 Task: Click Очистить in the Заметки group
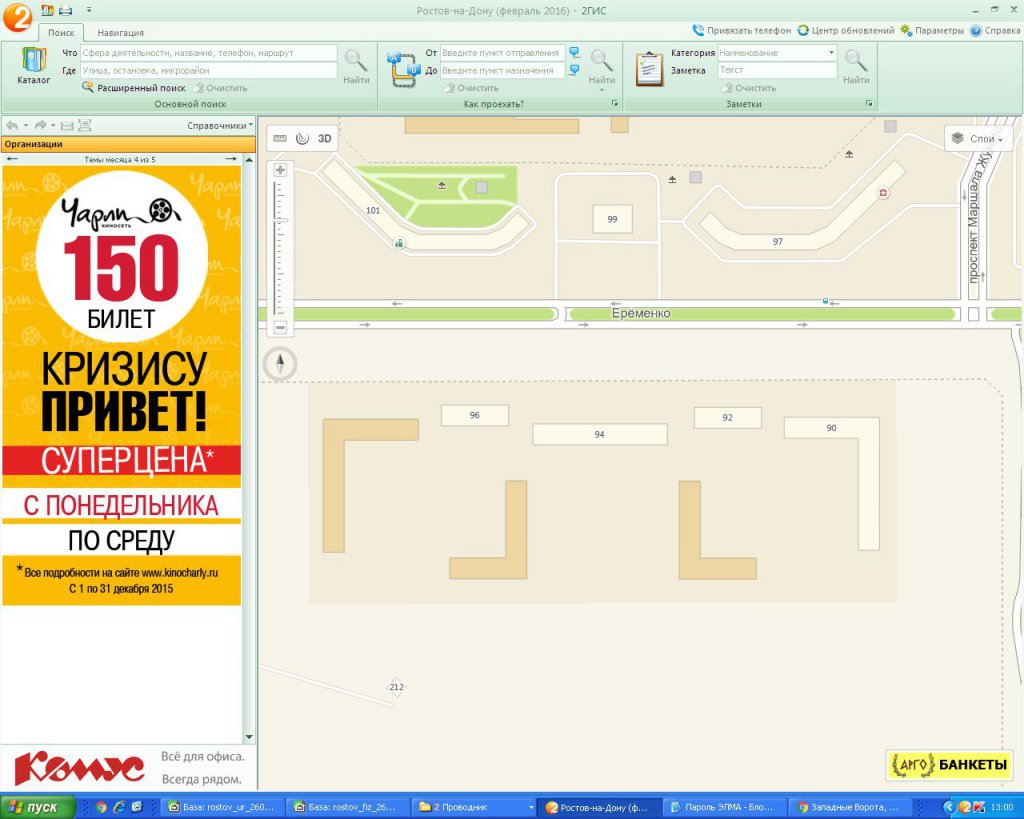click(749, 88)
